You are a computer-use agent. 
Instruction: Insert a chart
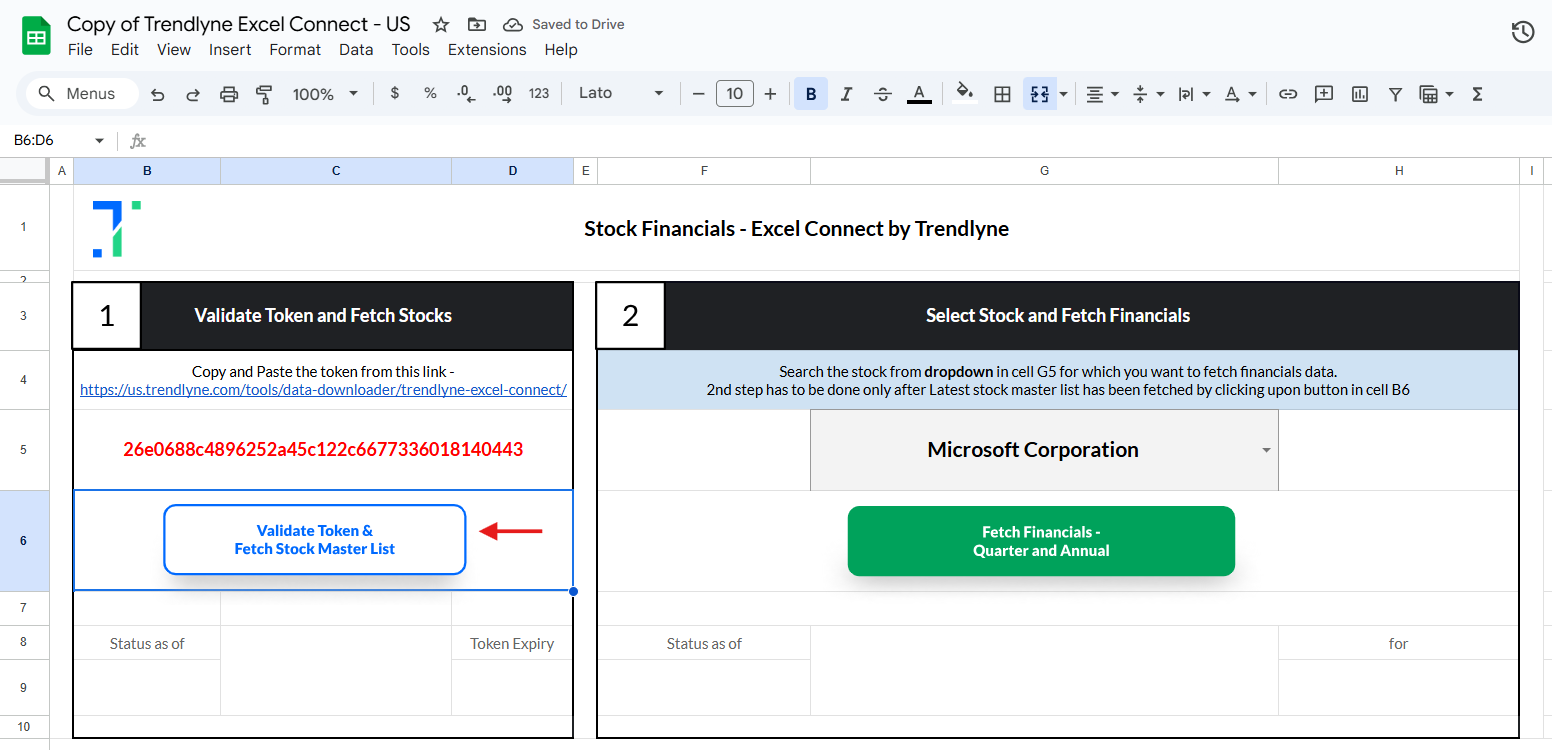coord(1359,94)
